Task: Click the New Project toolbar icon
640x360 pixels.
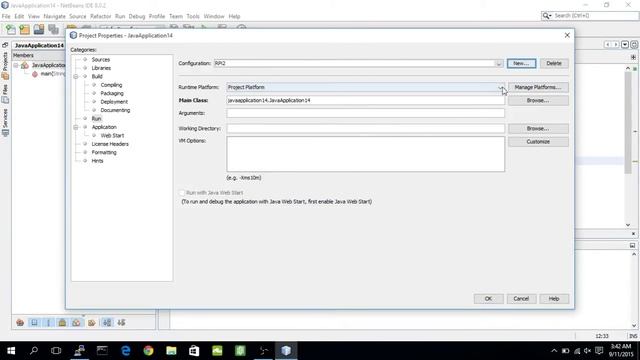Action: [x=24, y=29]
